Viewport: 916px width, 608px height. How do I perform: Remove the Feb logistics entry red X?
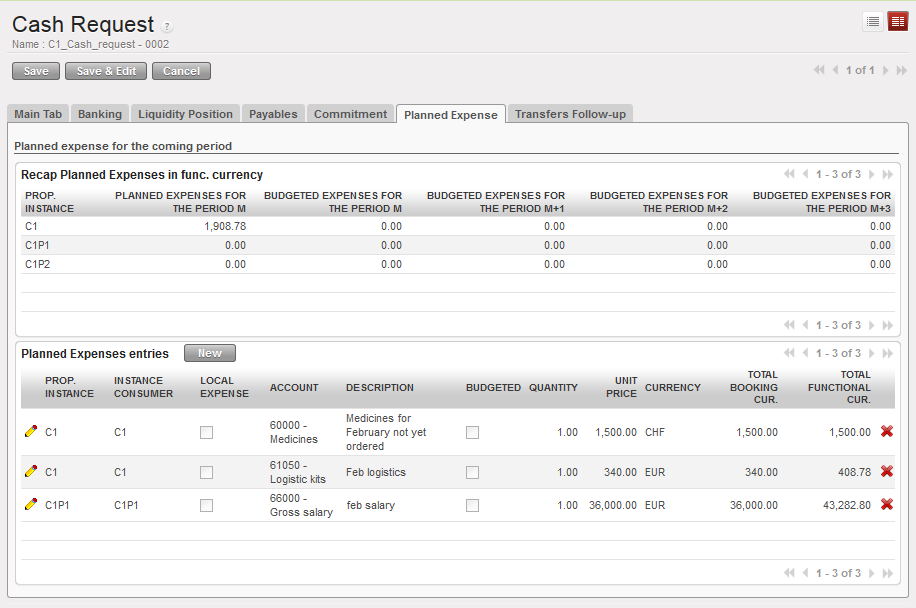(886, 472)
